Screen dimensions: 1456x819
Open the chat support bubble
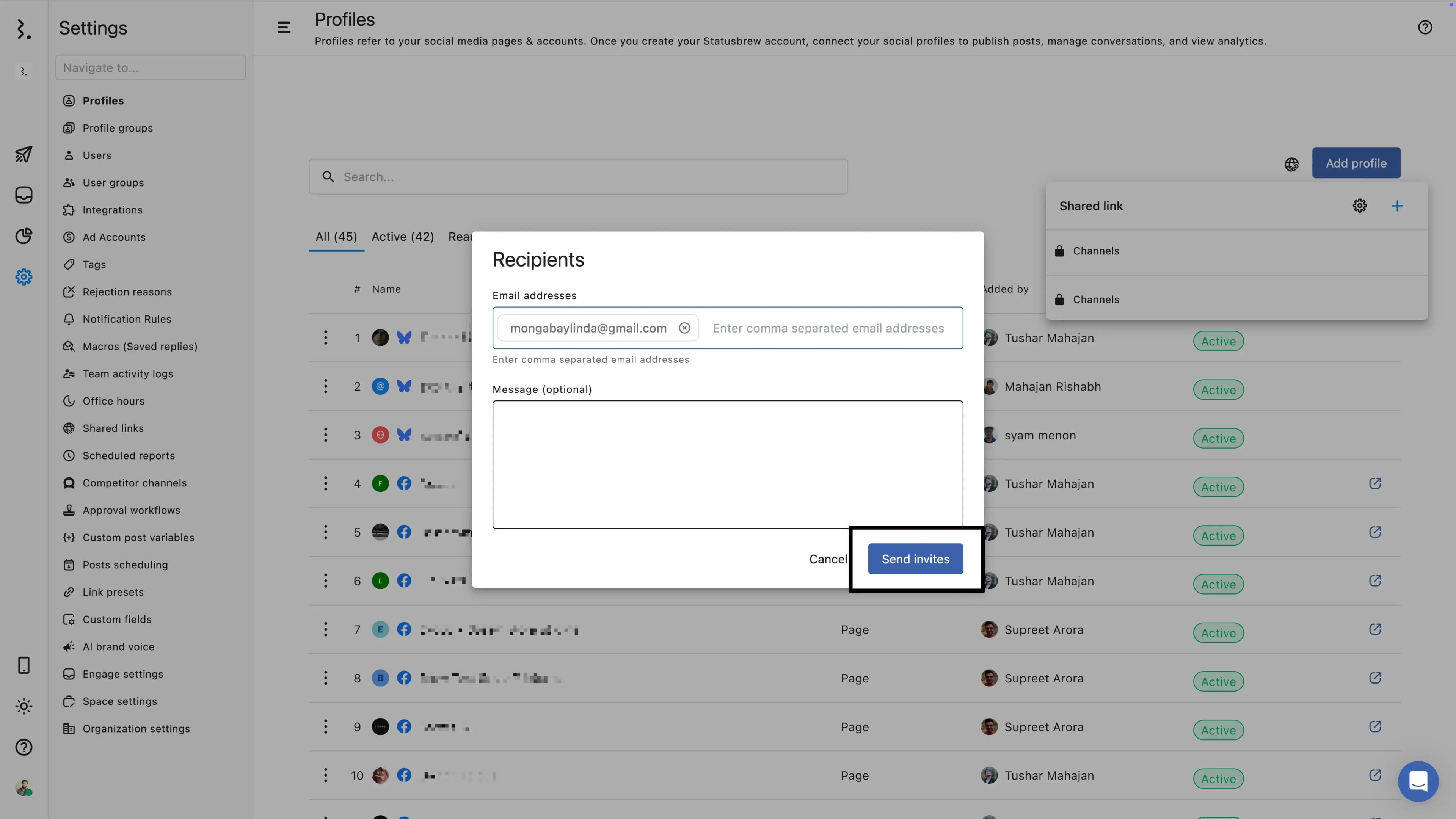coord(1418,781)
